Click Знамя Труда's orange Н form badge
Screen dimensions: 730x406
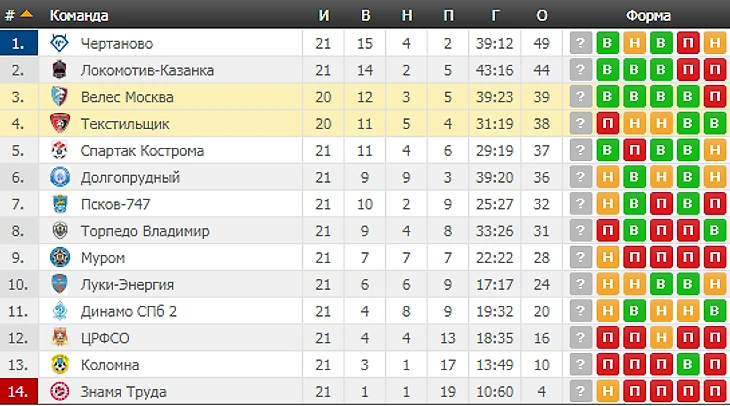607,392
